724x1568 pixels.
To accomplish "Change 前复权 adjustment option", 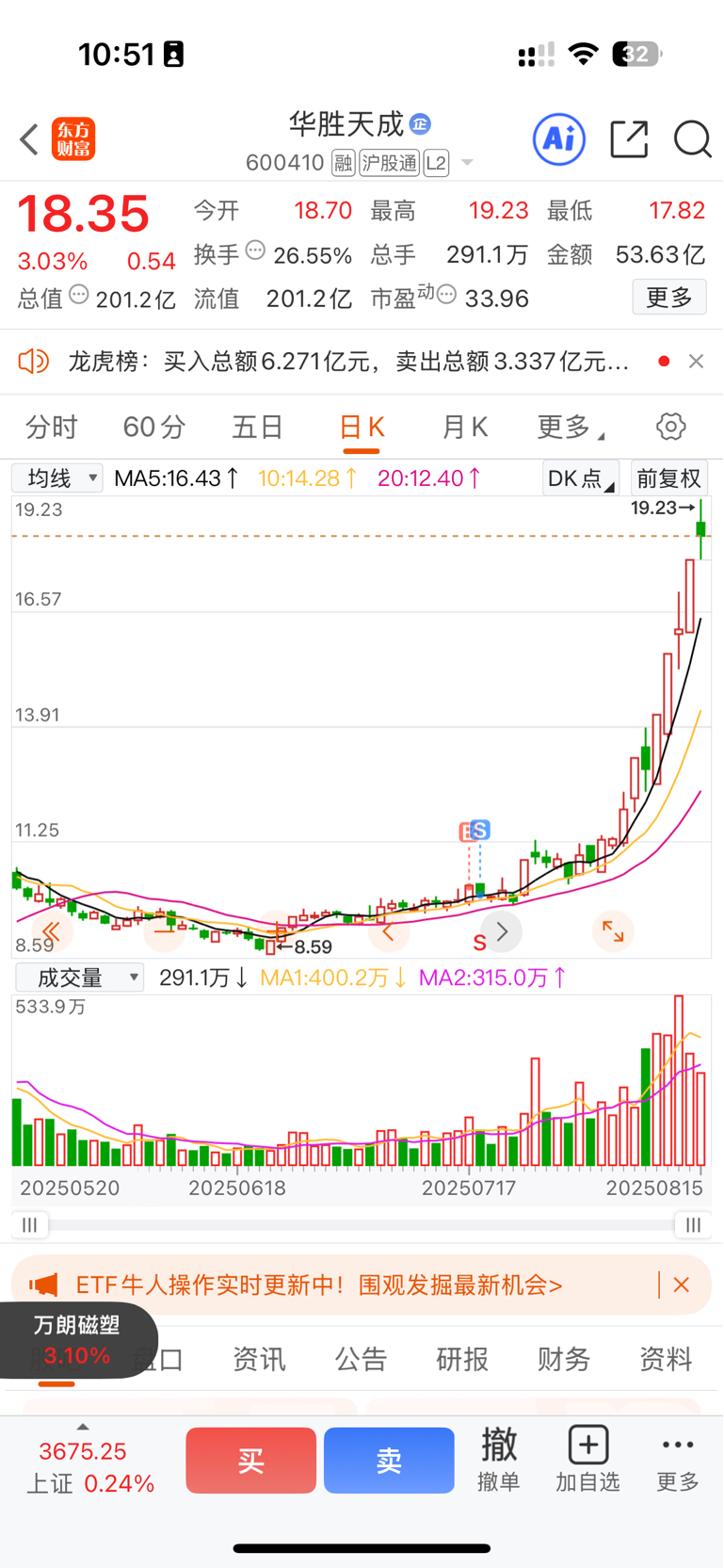I will coord(668,478).
